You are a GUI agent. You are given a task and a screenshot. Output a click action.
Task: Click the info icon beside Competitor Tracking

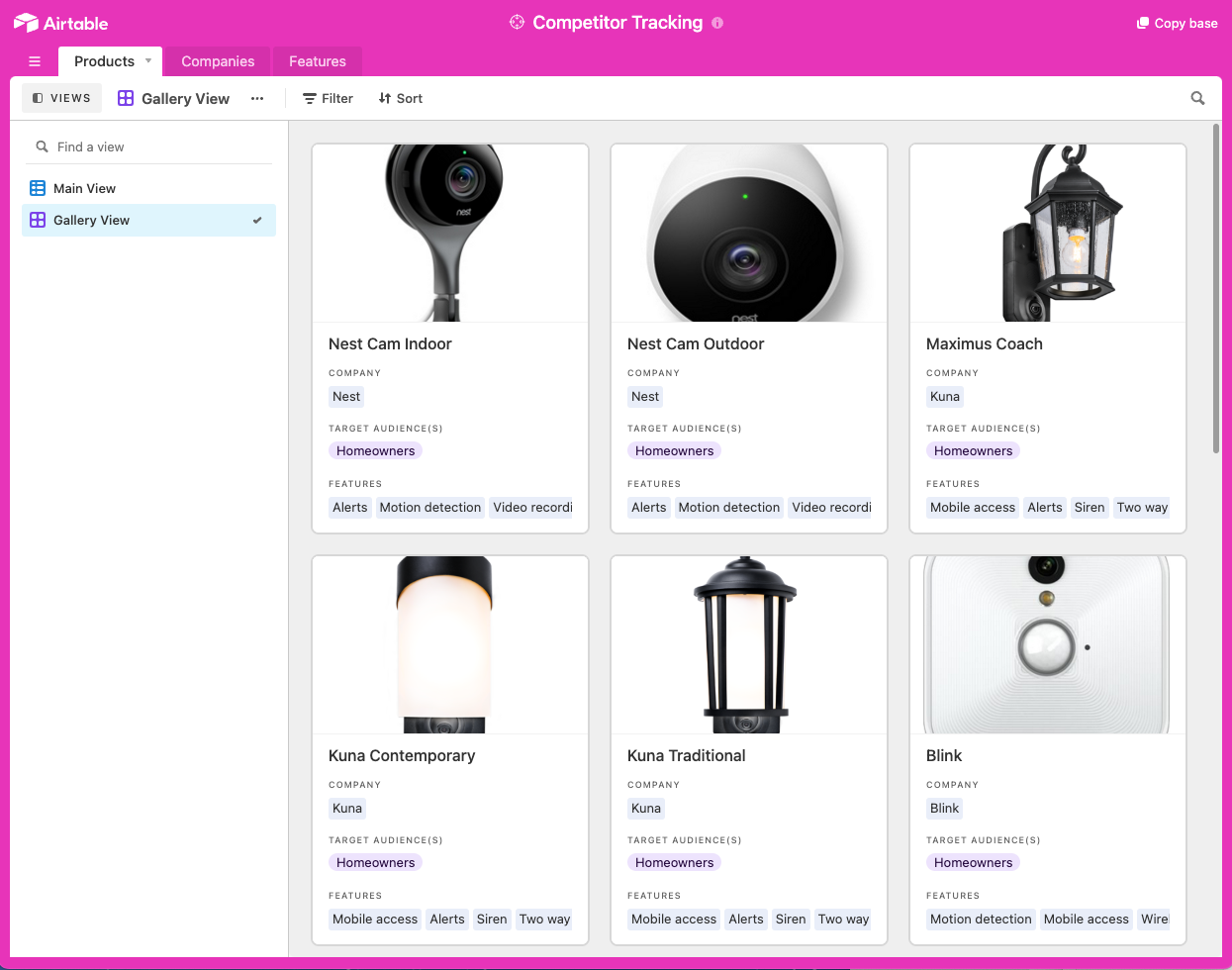(717, 23)
